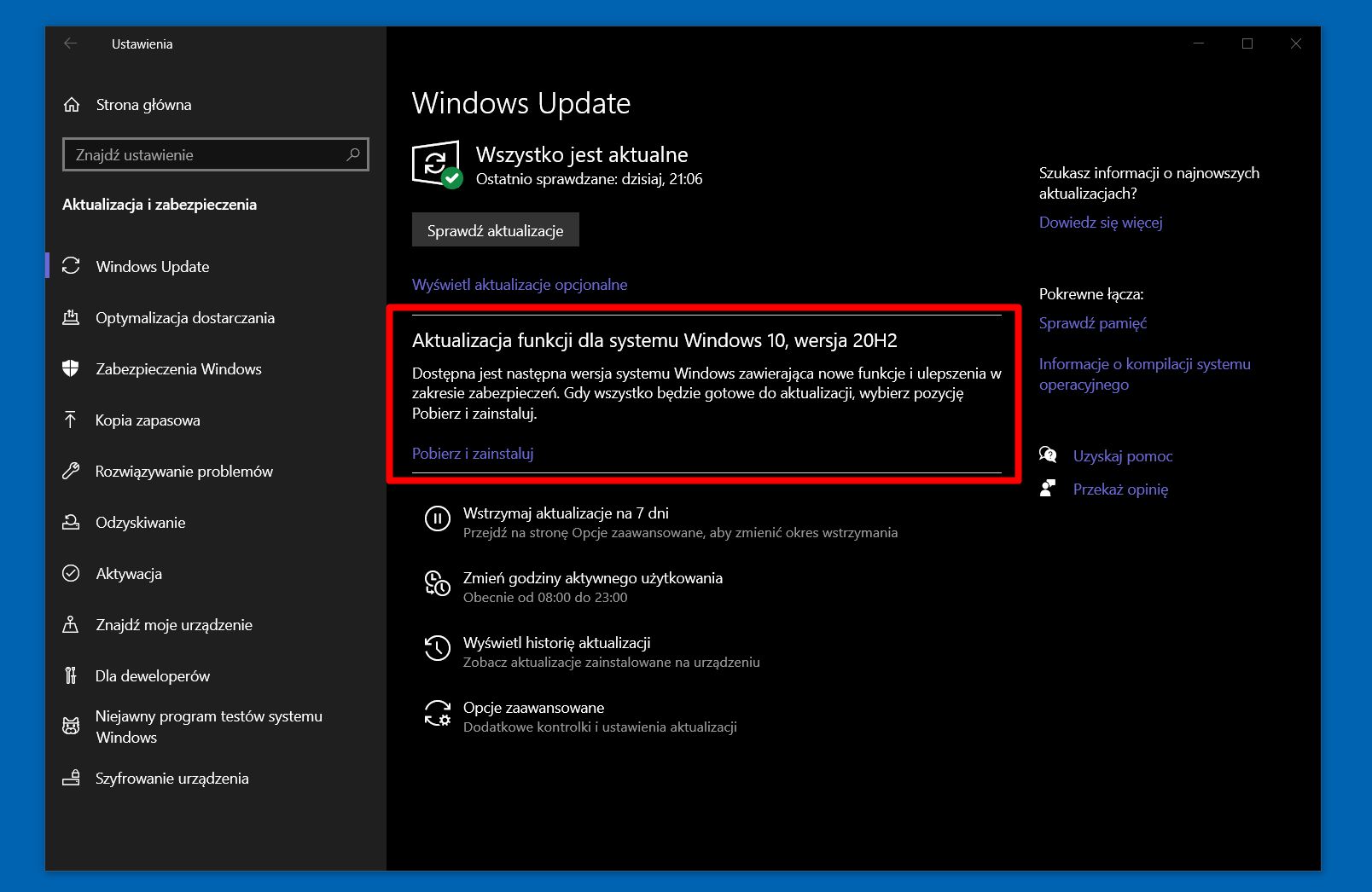Viewport: 1372px width, 892px height.
Task: Open Optymalizacja dostarczania via its sidebar icon
Action: pos(71,317)
